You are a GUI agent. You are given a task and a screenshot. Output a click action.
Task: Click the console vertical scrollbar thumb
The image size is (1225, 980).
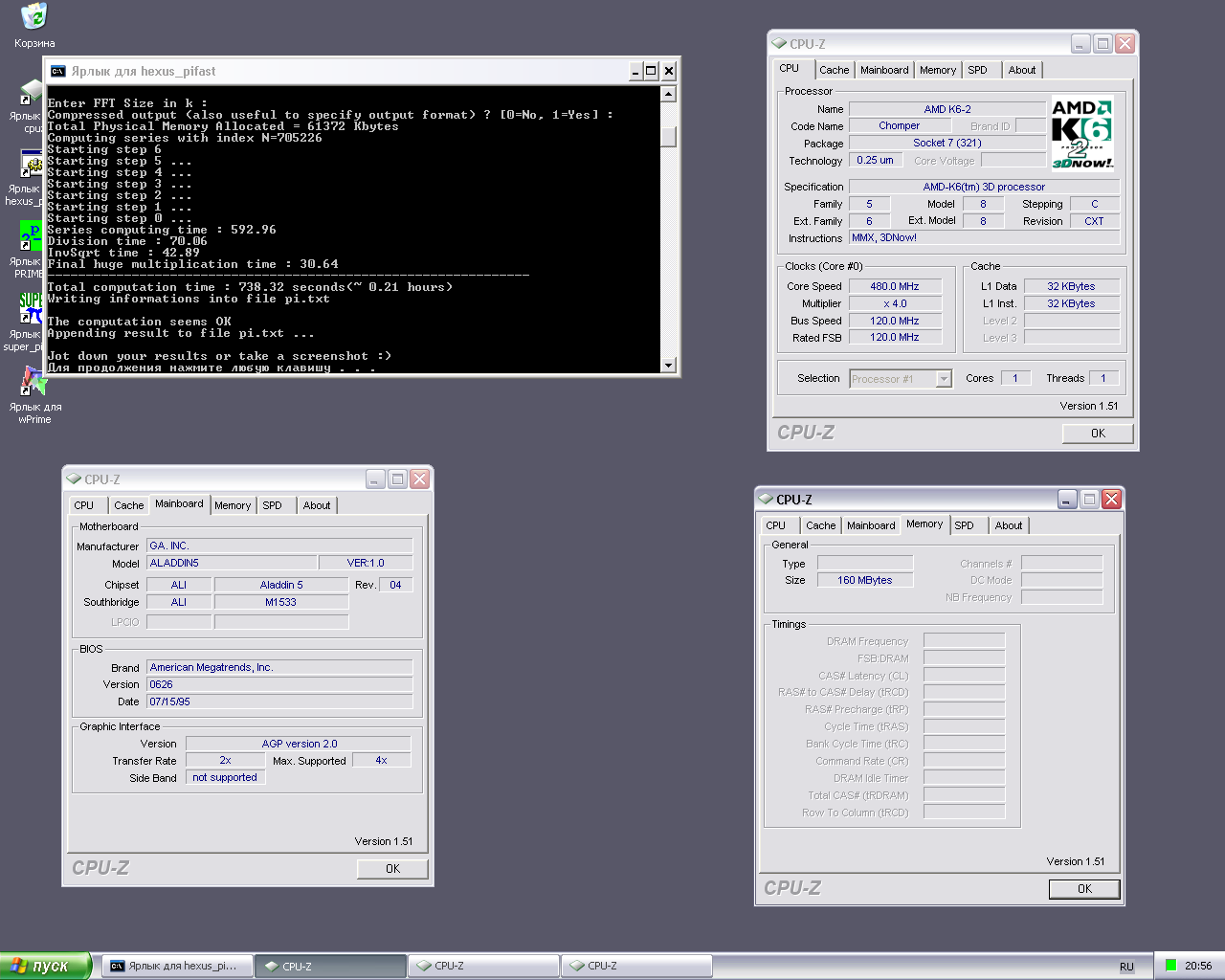pos(669,137)
